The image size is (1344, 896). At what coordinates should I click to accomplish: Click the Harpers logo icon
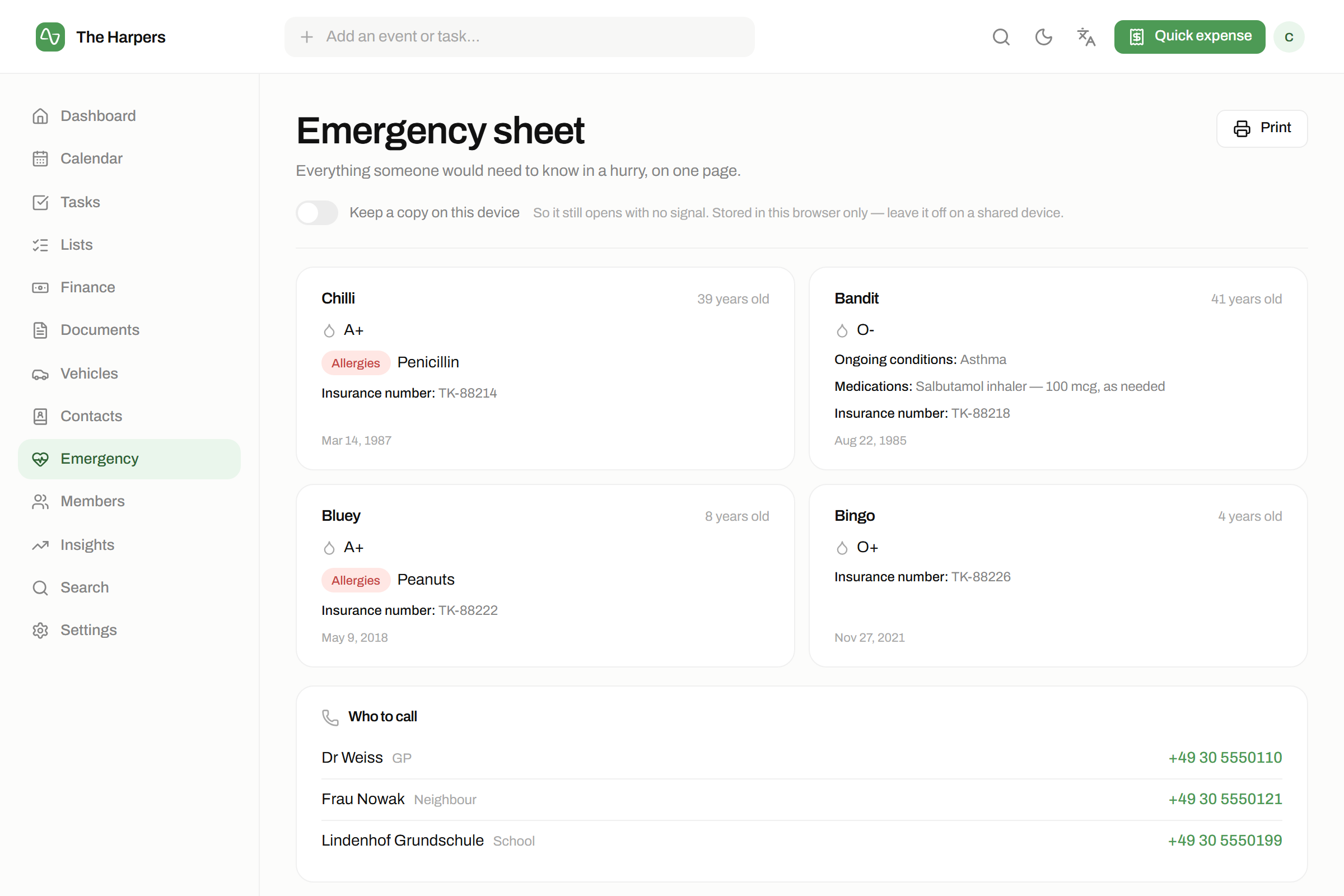coord(50,37)
